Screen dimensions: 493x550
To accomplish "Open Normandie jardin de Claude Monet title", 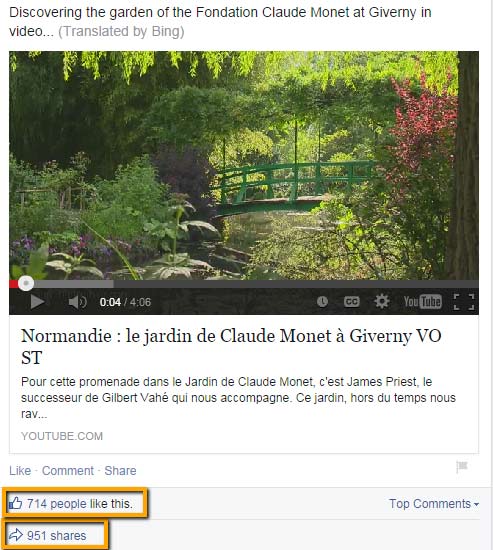I will pos(231,347).
